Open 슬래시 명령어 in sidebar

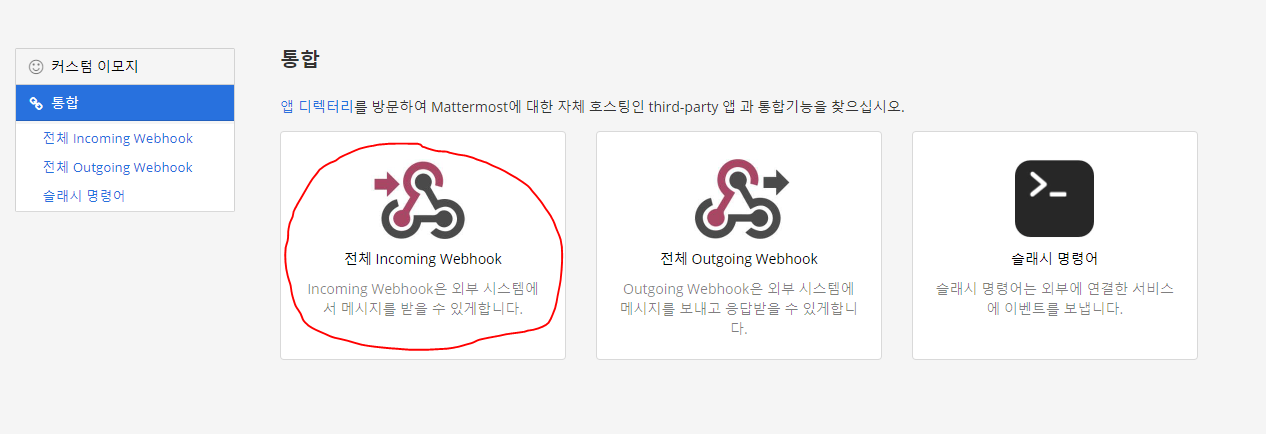pos(84,195)
